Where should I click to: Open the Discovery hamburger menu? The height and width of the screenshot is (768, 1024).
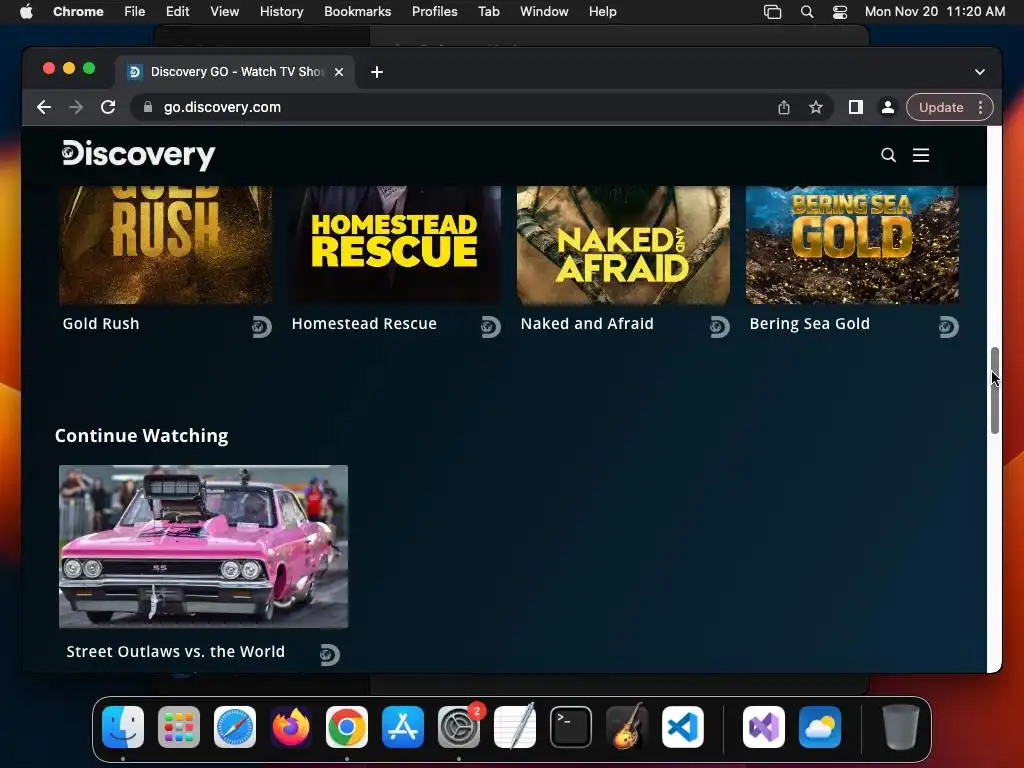click(x=921, y=155)
